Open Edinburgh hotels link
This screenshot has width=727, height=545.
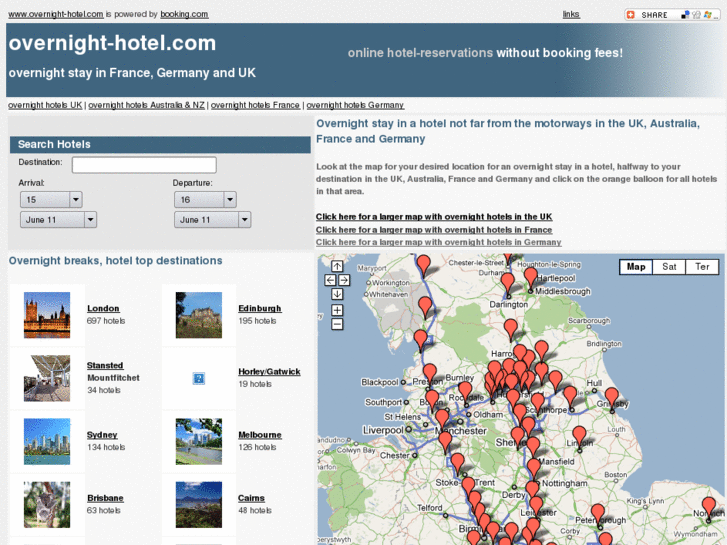point(260,308)
